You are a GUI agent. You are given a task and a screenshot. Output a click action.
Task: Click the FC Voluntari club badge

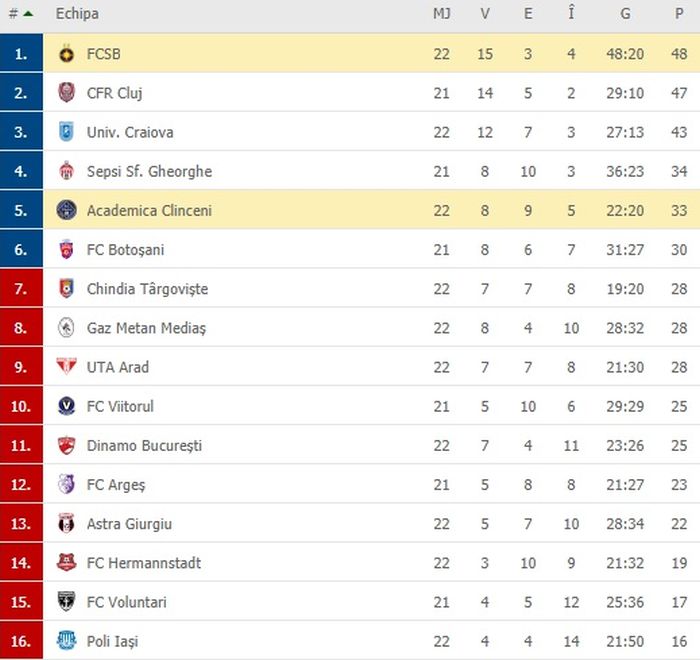(x=67, y=602)
